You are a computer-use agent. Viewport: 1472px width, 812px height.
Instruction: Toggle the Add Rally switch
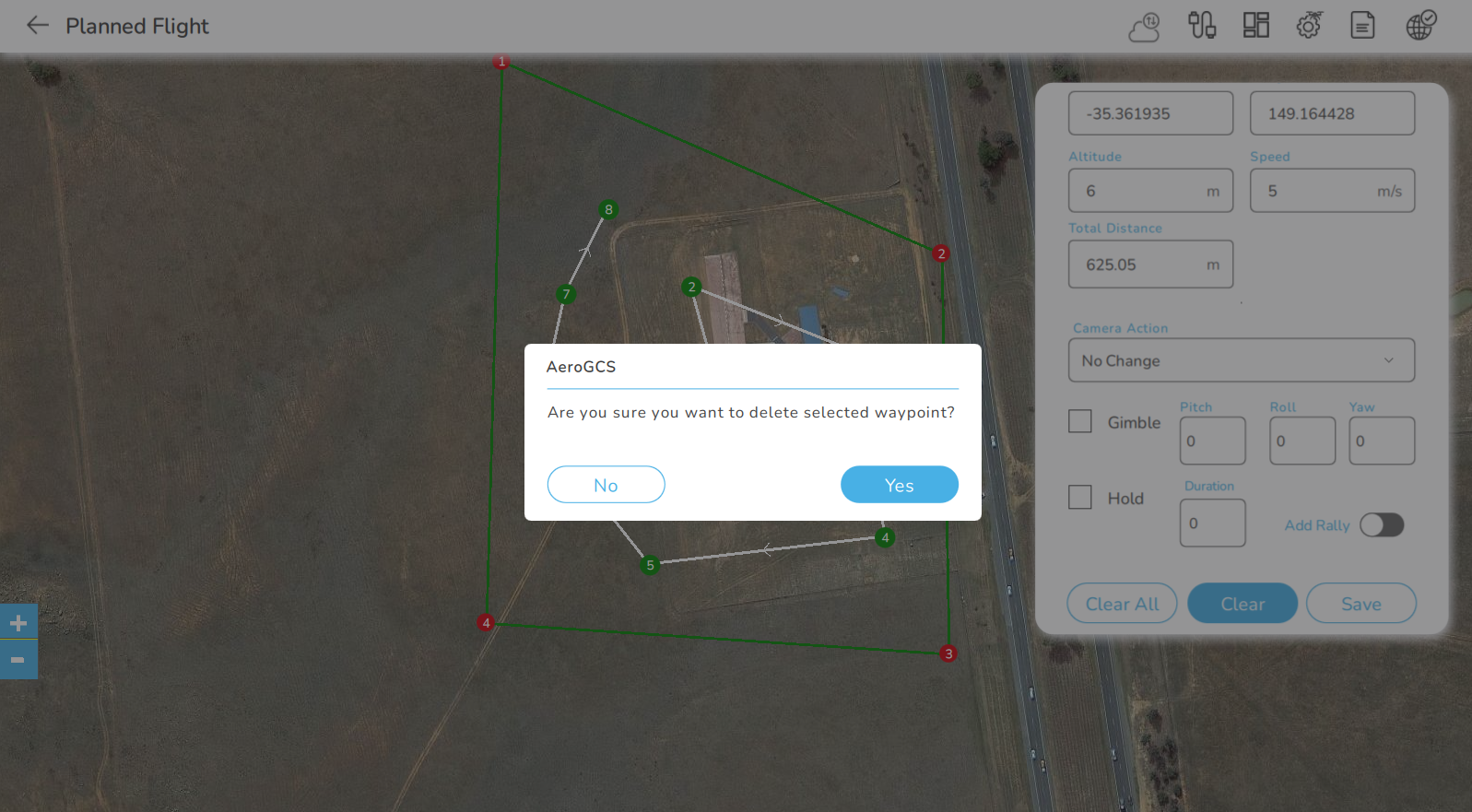pyautogui.click(x=1382, y=524)
